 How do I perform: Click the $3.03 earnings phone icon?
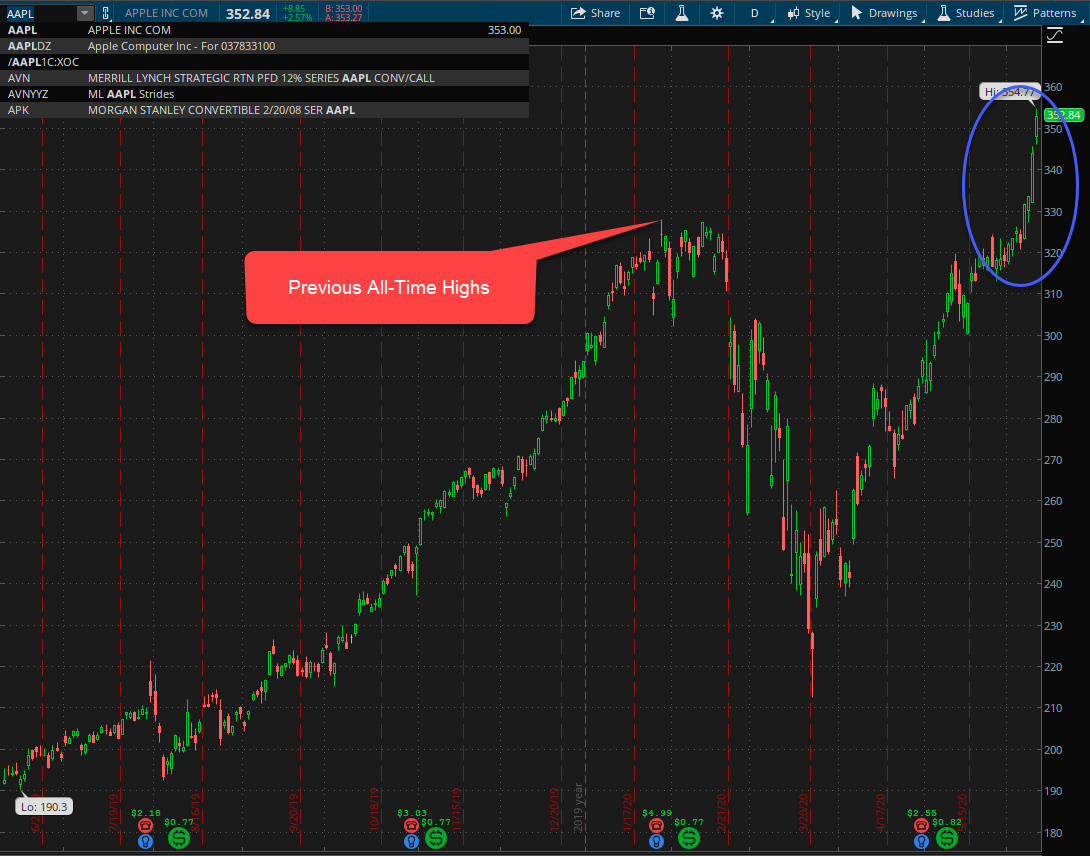pyautogui.click(x=411, y=825)
